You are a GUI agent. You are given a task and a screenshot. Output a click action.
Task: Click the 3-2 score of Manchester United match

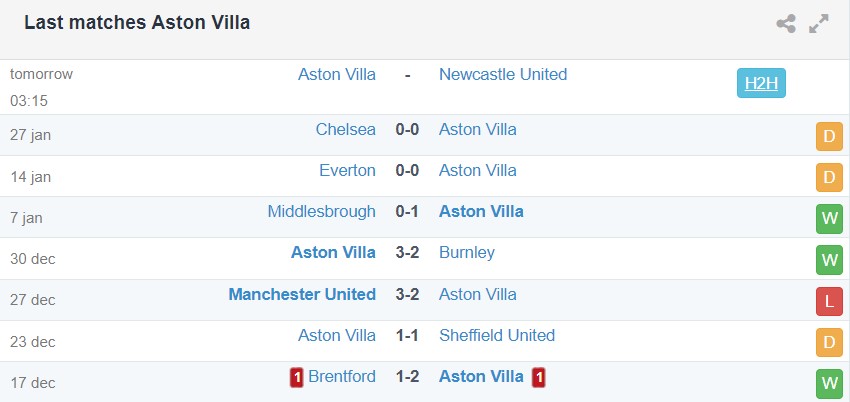tap(407, 294)
